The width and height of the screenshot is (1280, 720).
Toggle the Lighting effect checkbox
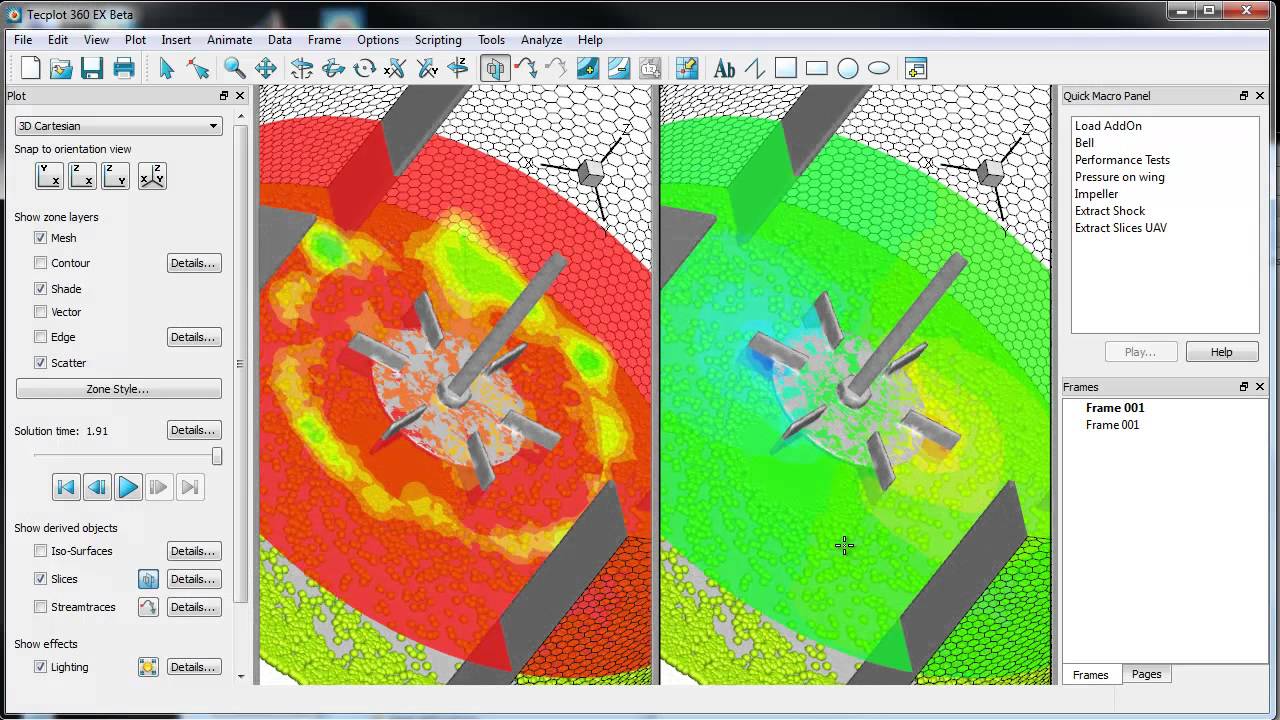tap(40, 667)
